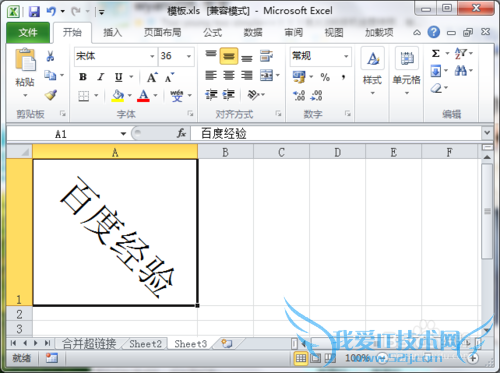The width and height of the screenshot is (500, 373).
Task: Open the font name dropdown (宋体)
Action: click(x=152, y=56)
